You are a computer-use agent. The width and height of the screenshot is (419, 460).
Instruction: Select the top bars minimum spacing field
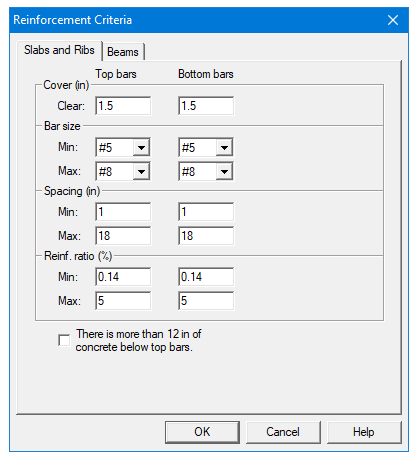(x=123, y=212)
